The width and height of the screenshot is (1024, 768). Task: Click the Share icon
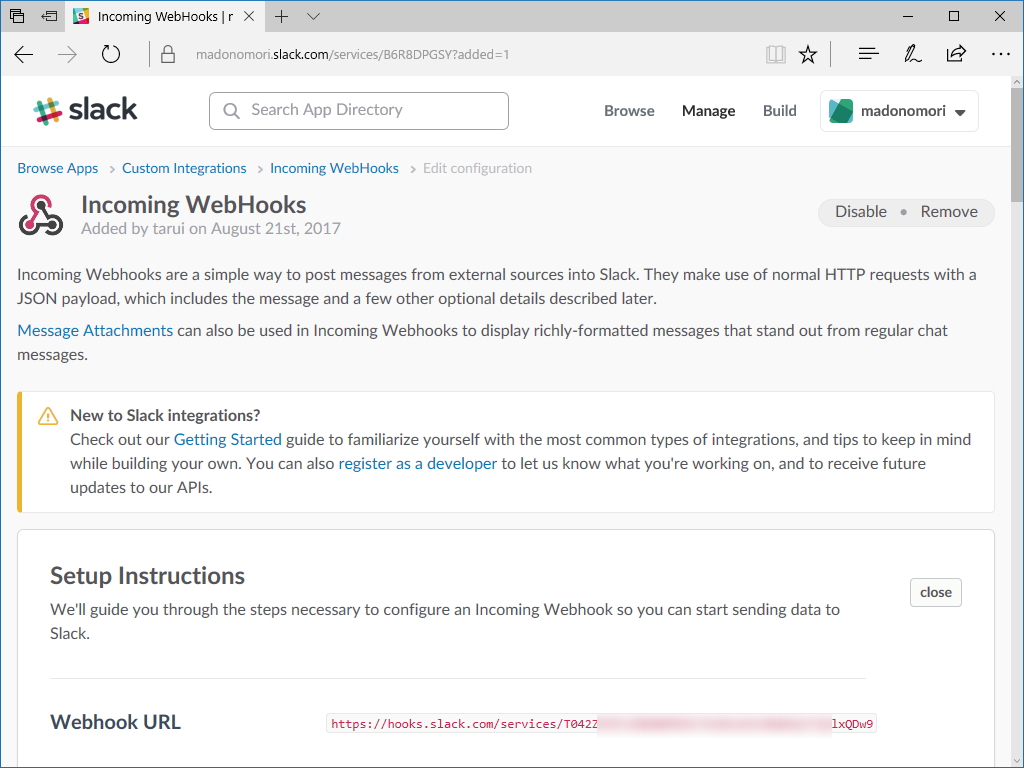tap(956, 54)
